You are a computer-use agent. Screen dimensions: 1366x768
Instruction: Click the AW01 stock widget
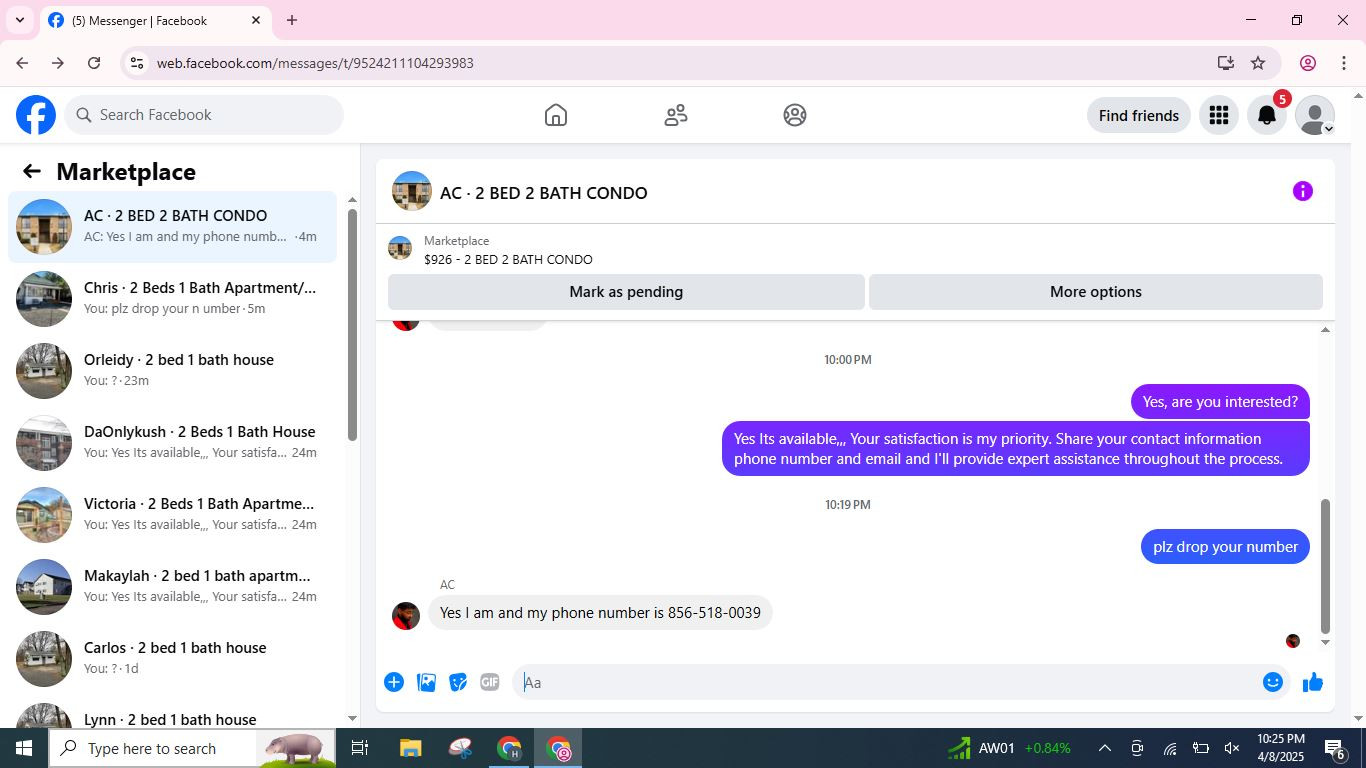1010,748
